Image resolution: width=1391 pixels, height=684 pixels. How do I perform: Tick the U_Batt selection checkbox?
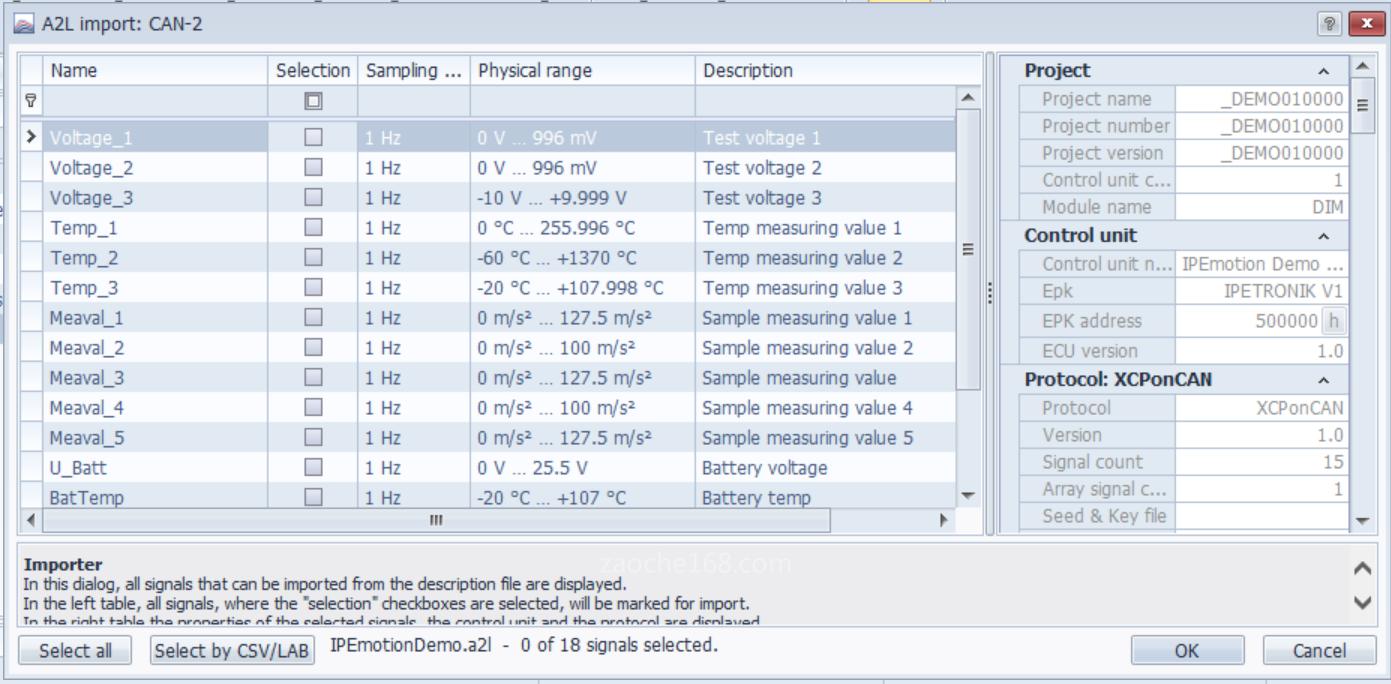tap(313, 468)
